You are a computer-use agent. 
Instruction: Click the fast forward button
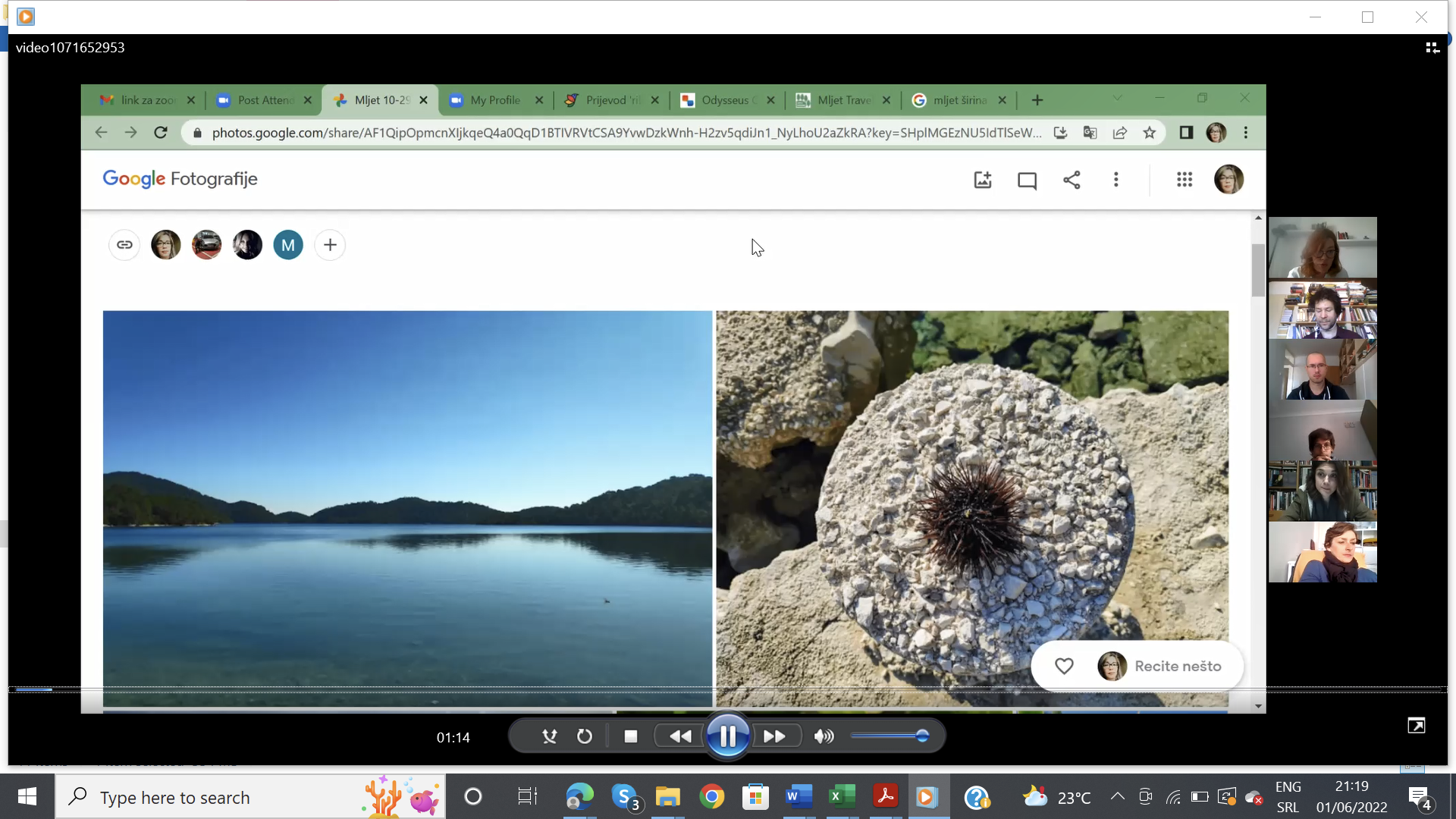[774, 736]
